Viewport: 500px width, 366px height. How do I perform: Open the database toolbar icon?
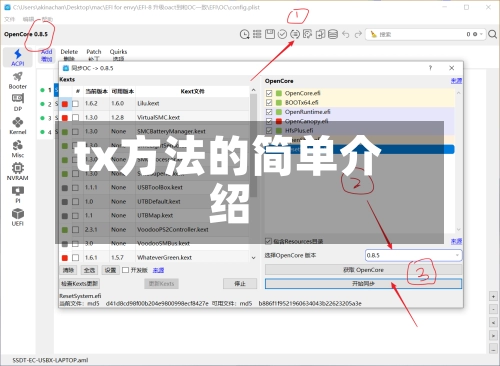click(x=333, y=34)
